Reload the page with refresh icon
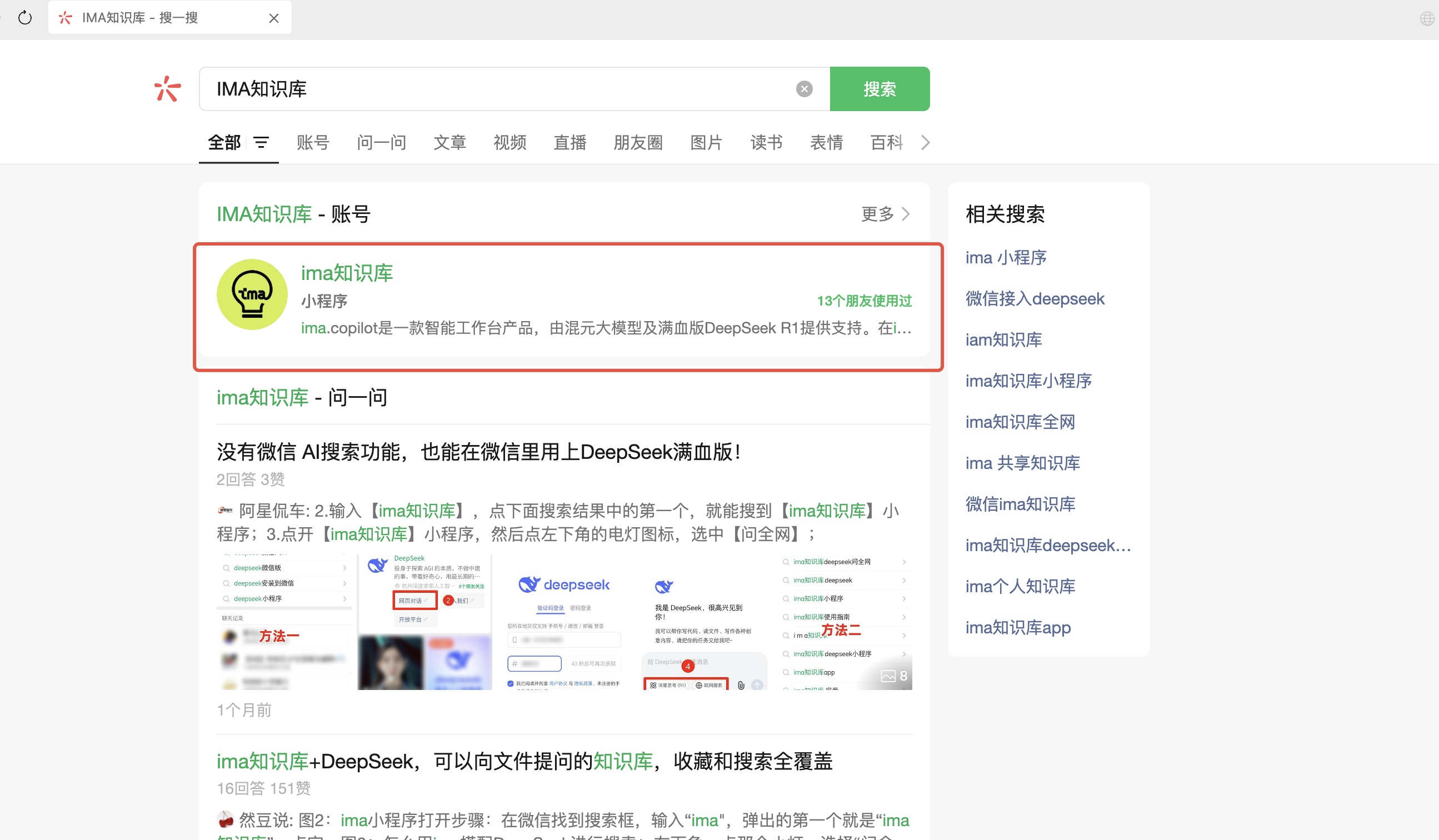Screen dimensions: 1439x840 (x=24, y=18)
